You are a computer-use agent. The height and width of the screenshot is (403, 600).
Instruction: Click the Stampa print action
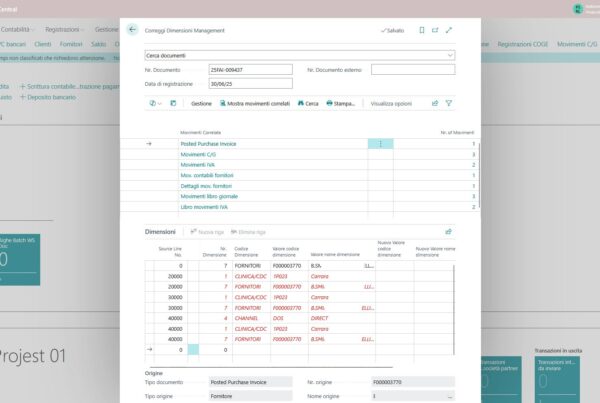pyautogui.click(x=343, y=103)
